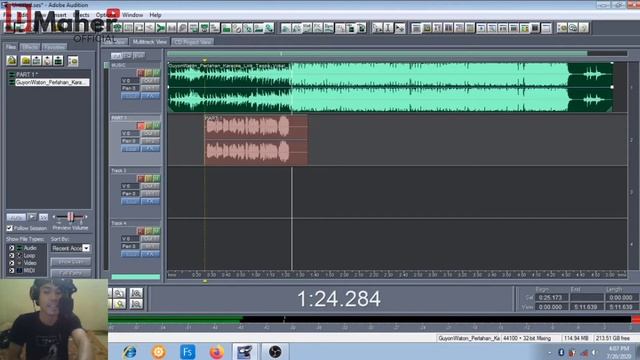Image resolution: width=640 pixels, height=360 pixels.
Task: Solo the MUSIC track
Action: tap(148, 73)
